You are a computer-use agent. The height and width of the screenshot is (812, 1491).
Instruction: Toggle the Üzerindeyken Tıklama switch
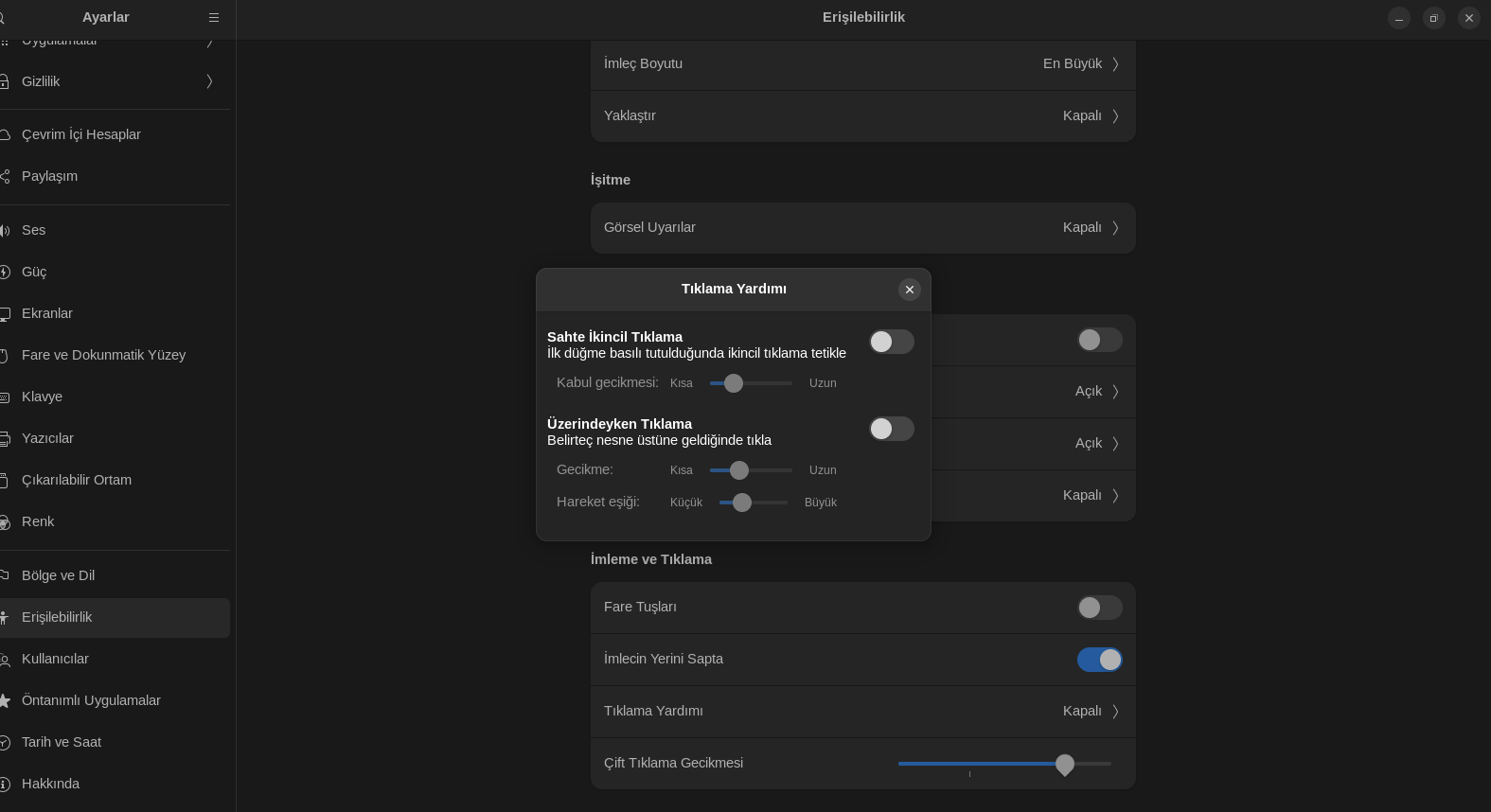pos(891,429)
